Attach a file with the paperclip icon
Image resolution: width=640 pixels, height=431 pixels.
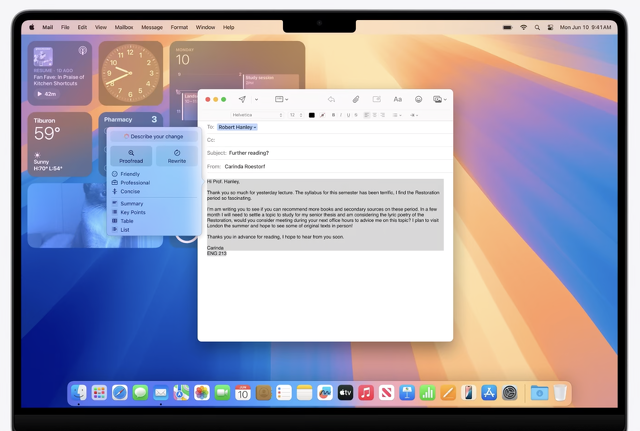point(356,99)
